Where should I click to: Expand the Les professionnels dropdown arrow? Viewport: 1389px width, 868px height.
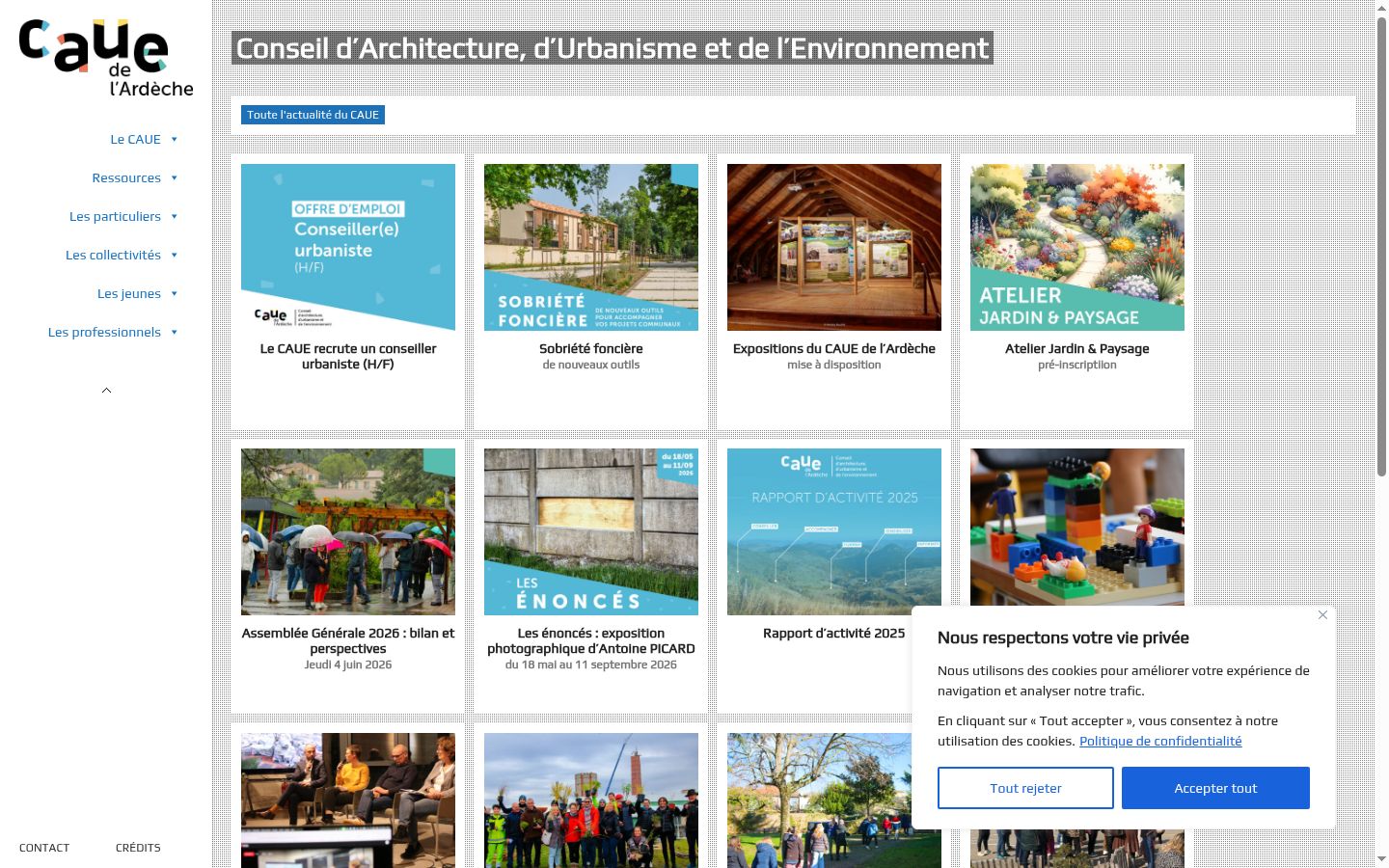click(x=175, y=332)
